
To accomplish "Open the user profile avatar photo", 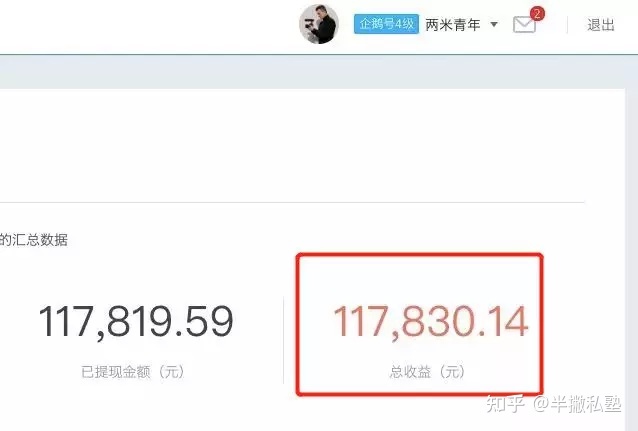I will point(319,24).
